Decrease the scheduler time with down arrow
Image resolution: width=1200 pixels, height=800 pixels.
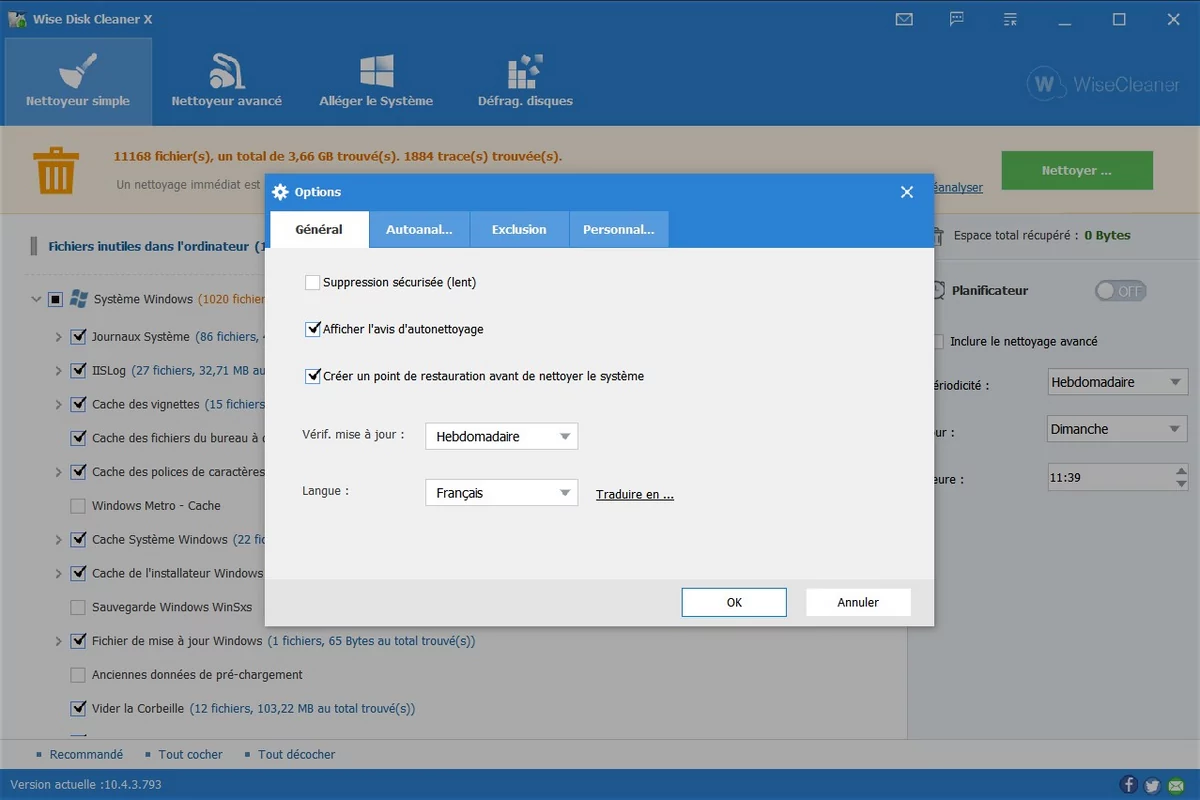[x=1181, y=485]
